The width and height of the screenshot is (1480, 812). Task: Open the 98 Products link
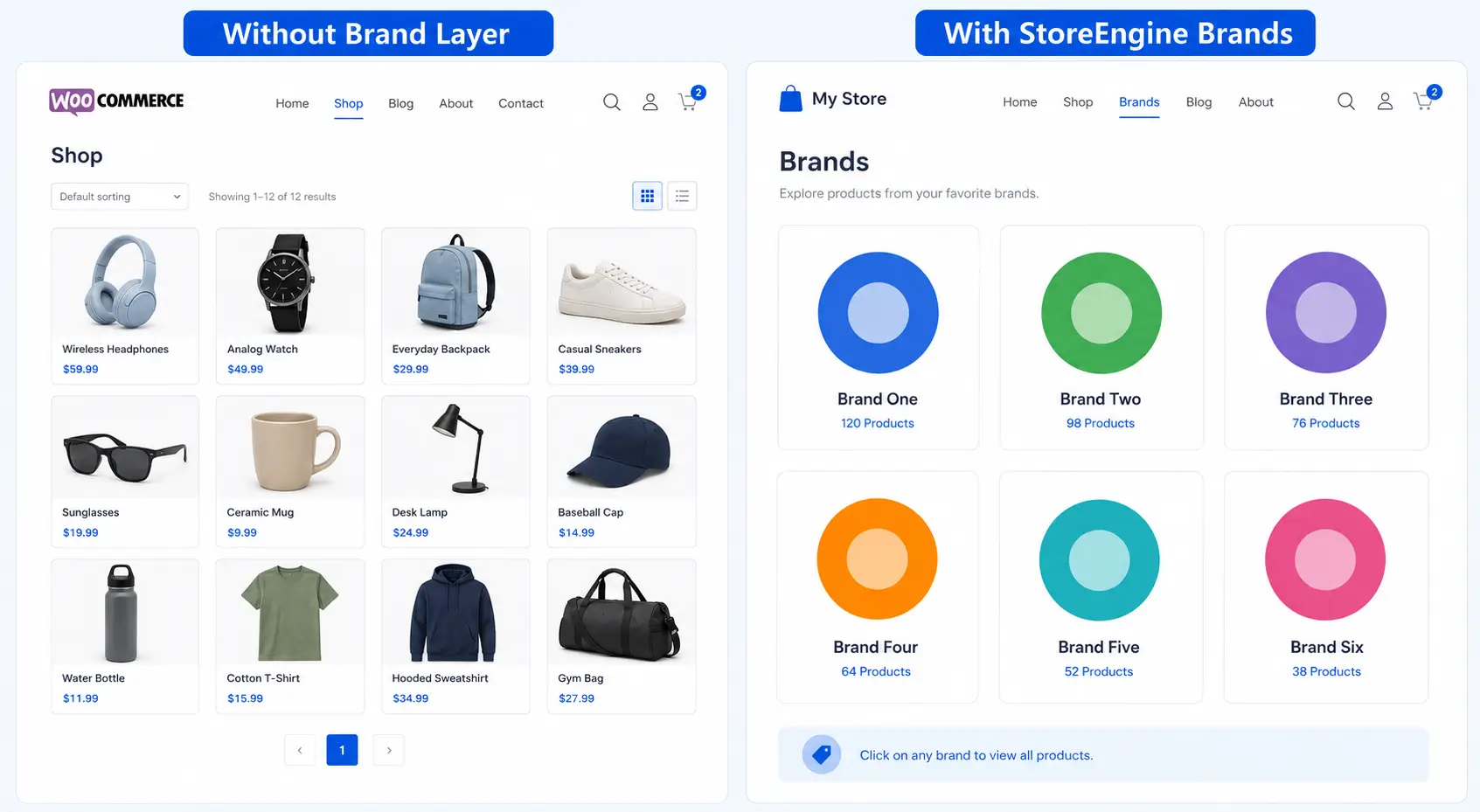1101,423
